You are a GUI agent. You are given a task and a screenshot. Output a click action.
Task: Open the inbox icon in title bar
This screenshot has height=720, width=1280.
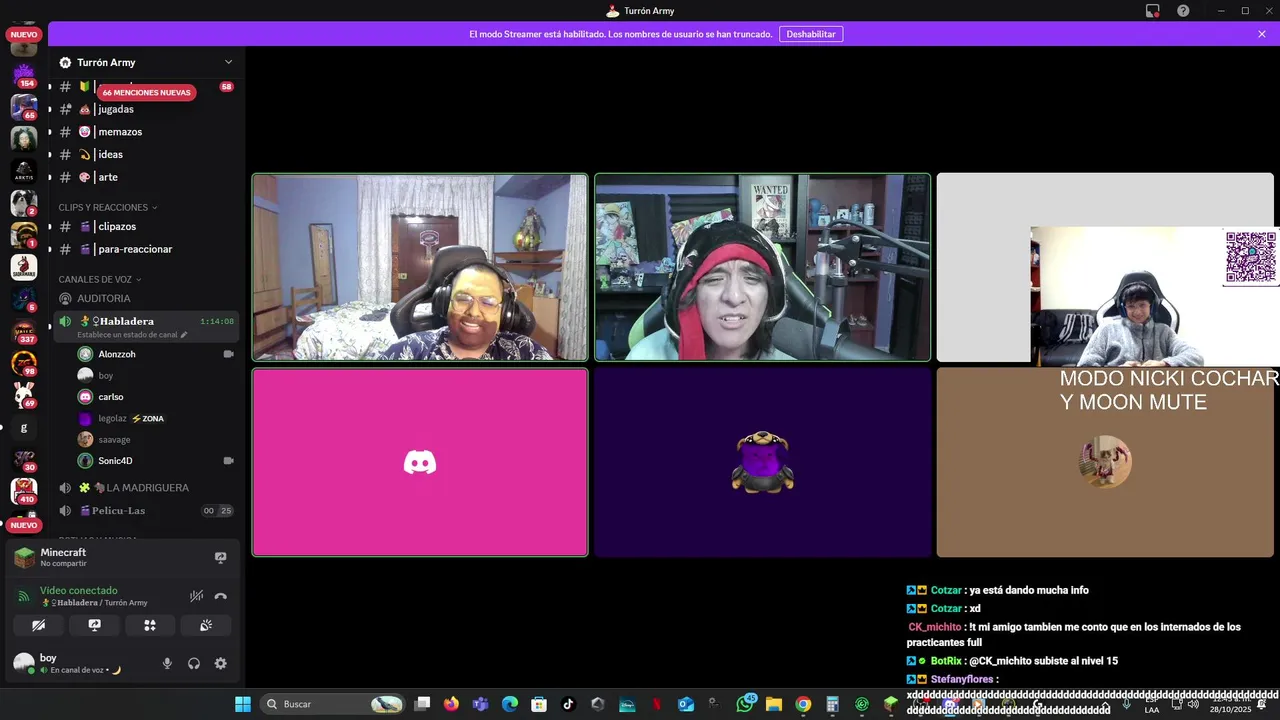pos(1153,11)
